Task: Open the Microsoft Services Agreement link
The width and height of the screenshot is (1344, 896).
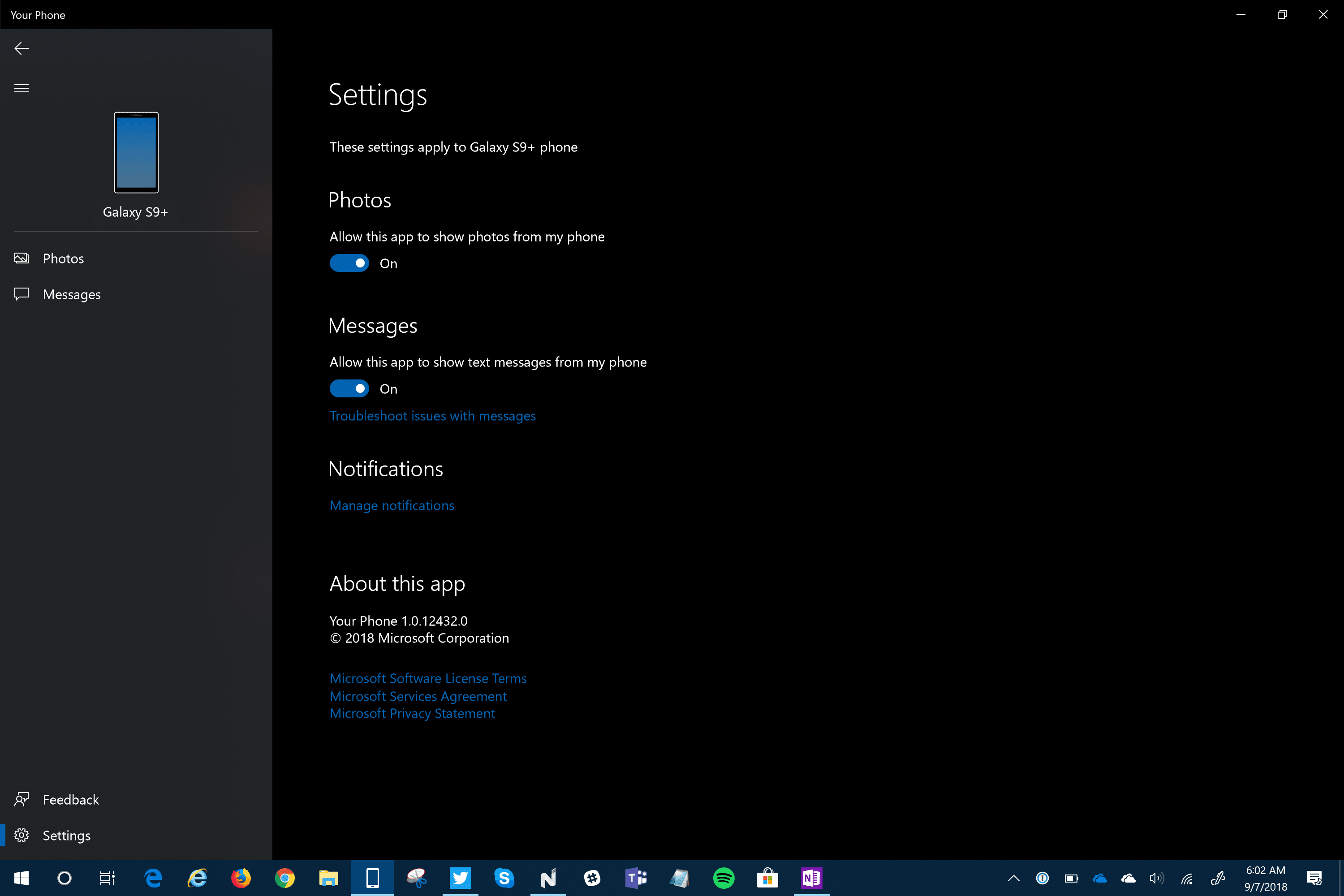Action: (418, 696)
